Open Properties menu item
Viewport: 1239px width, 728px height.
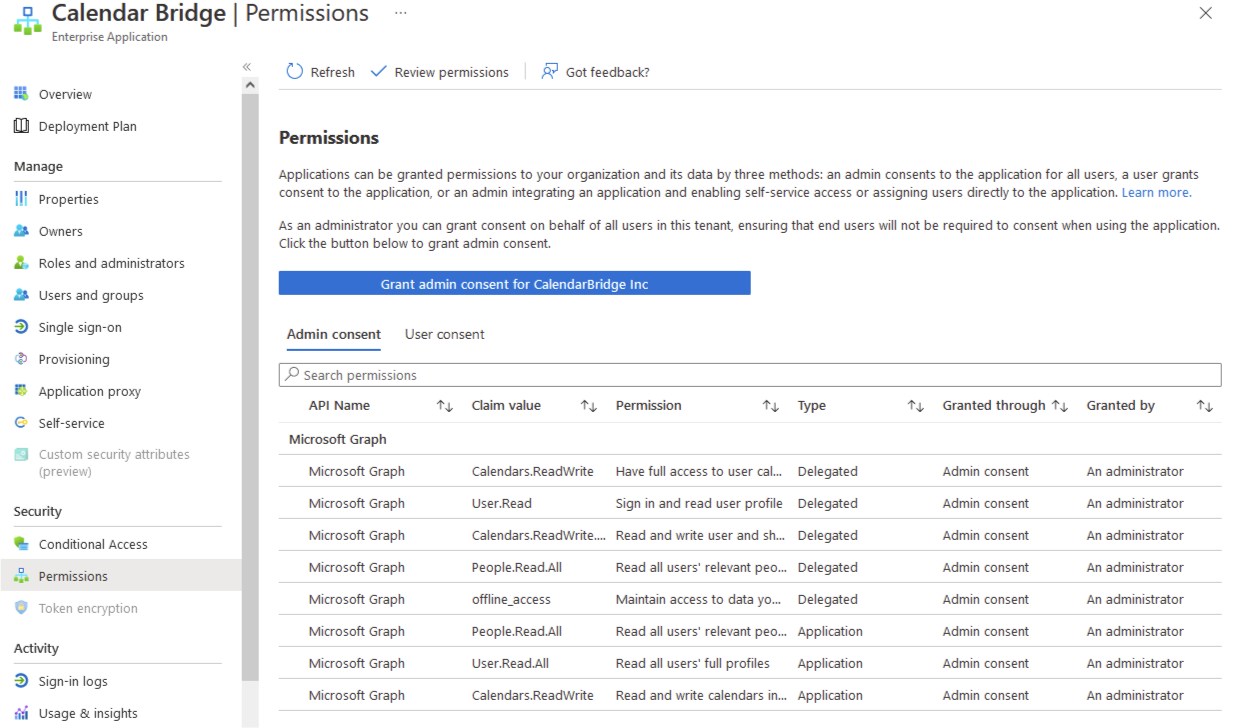69,199
